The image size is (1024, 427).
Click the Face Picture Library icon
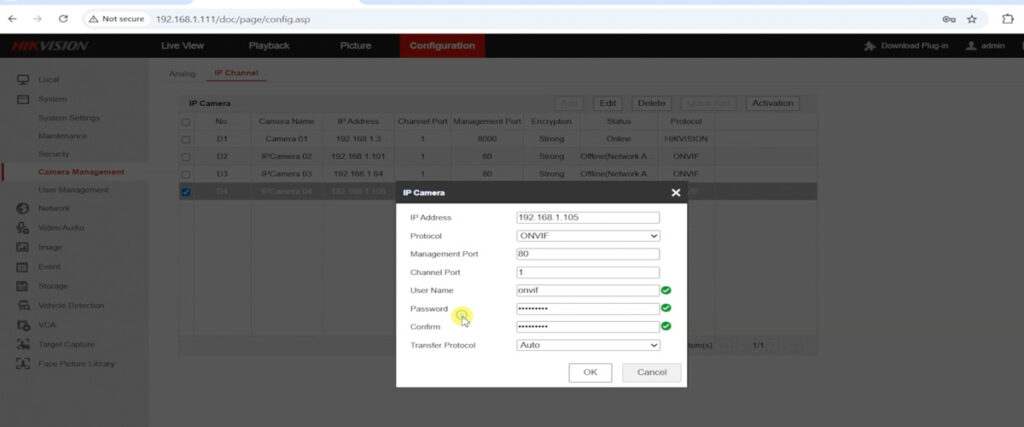[22, 363]
